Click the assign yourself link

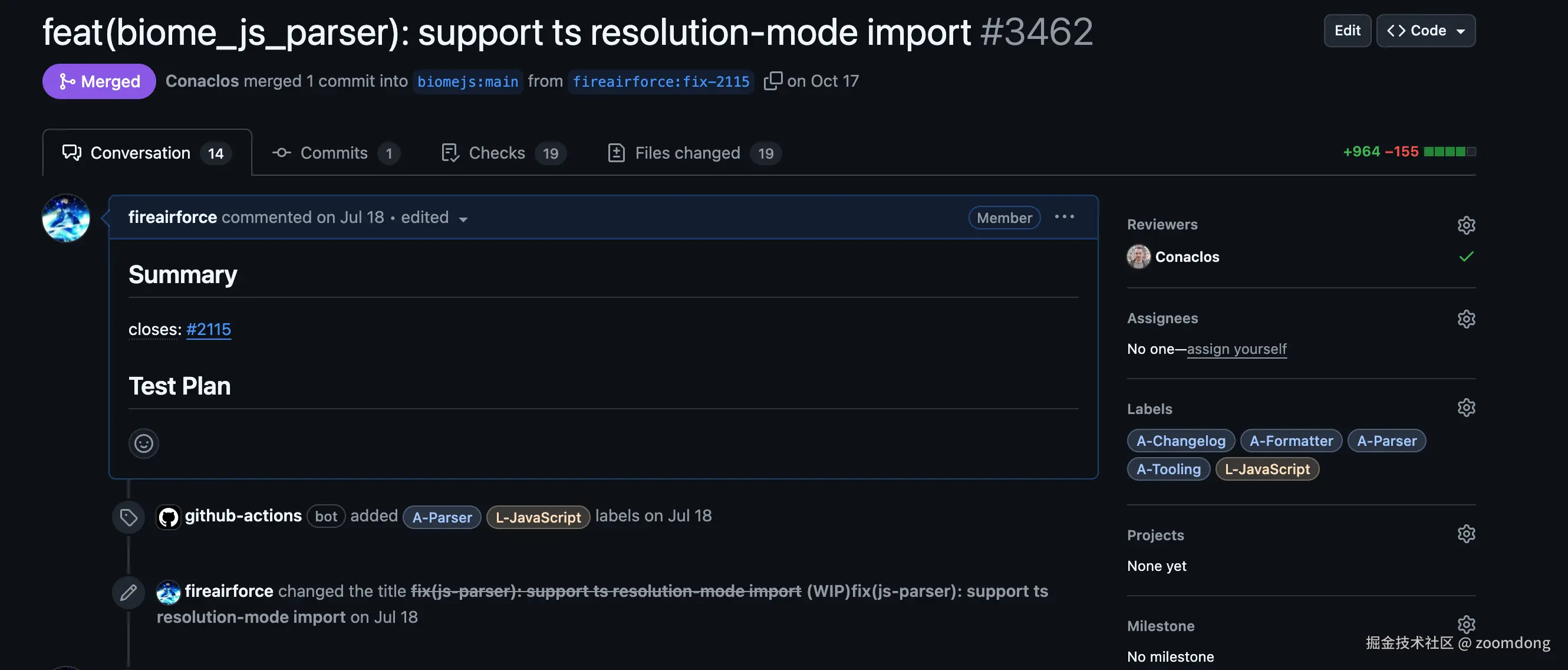[1236, 349]
